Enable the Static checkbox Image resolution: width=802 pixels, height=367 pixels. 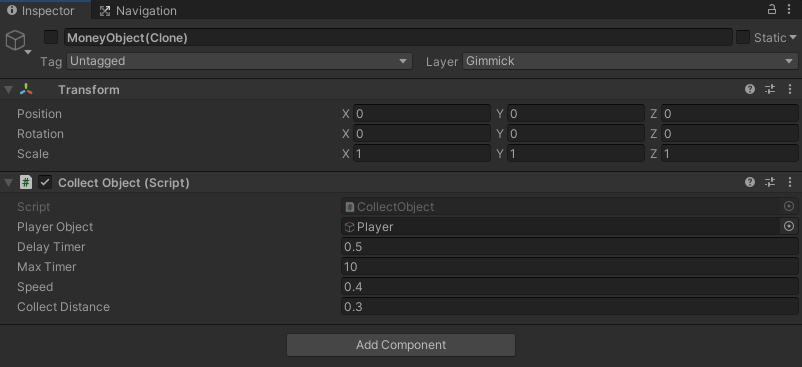coord(743,37)
